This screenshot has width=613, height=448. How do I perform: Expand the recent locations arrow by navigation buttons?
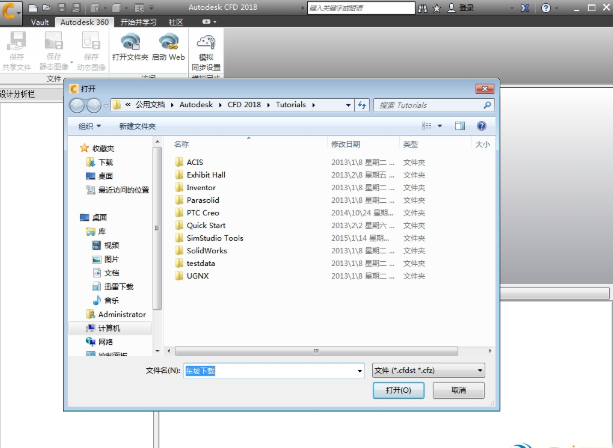click(106, 105)
